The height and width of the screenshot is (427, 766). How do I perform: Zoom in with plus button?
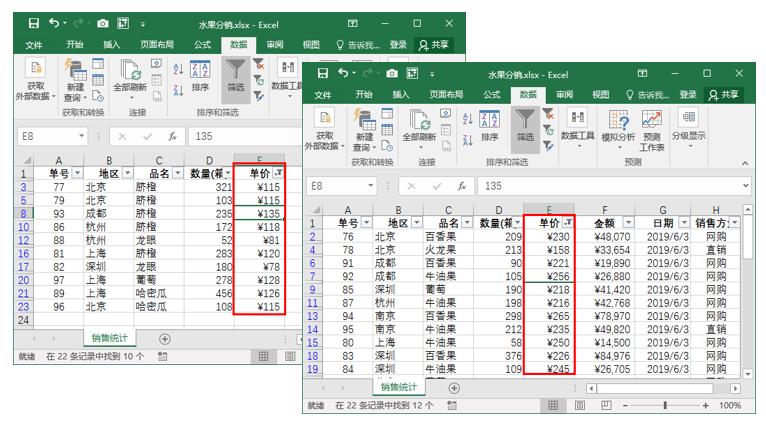pos(705,406)
